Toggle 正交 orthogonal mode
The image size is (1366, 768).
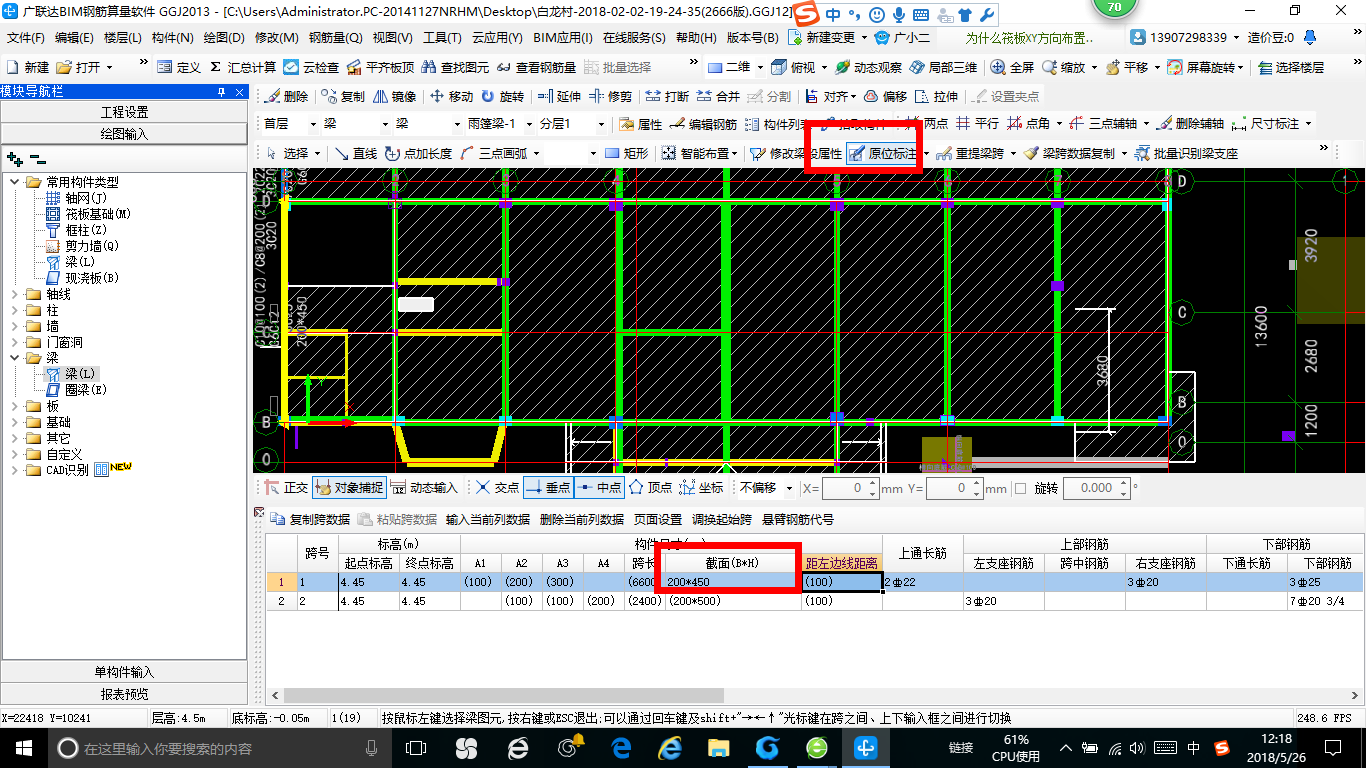tap(286, 488)
